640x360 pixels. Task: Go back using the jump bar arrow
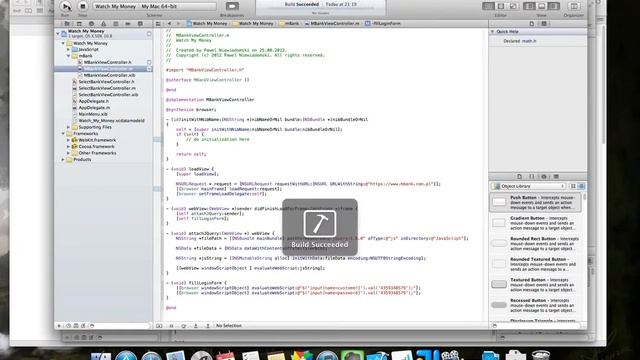point(169,24)
